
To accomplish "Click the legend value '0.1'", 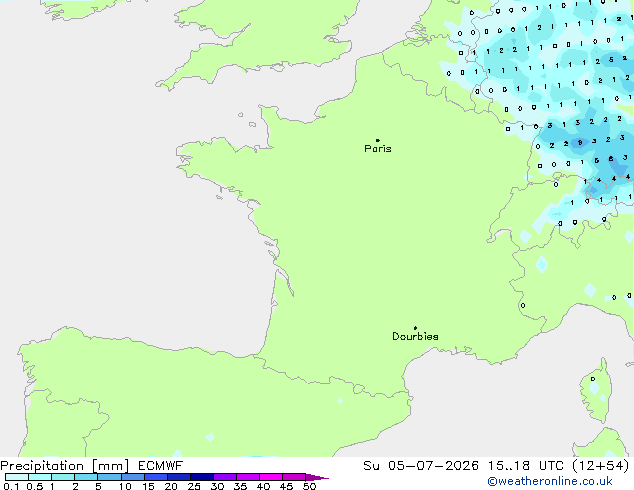I will tap(11, 486).
